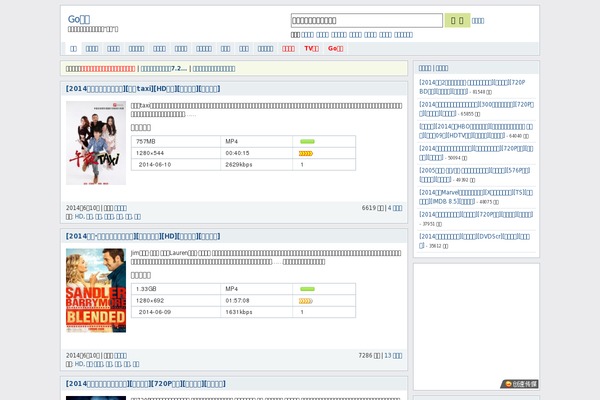The image size is (600, 400).
Task: Open sidebar link mentioning 300
Action: click(x=476, y=109)
